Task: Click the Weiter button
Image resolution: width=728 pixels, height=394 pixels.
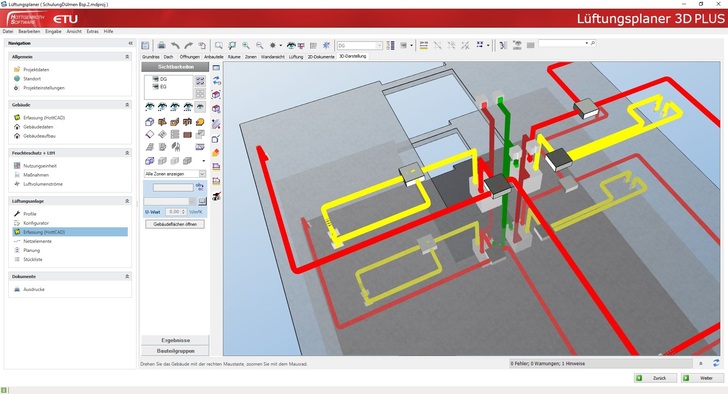Action: (702, 378)
